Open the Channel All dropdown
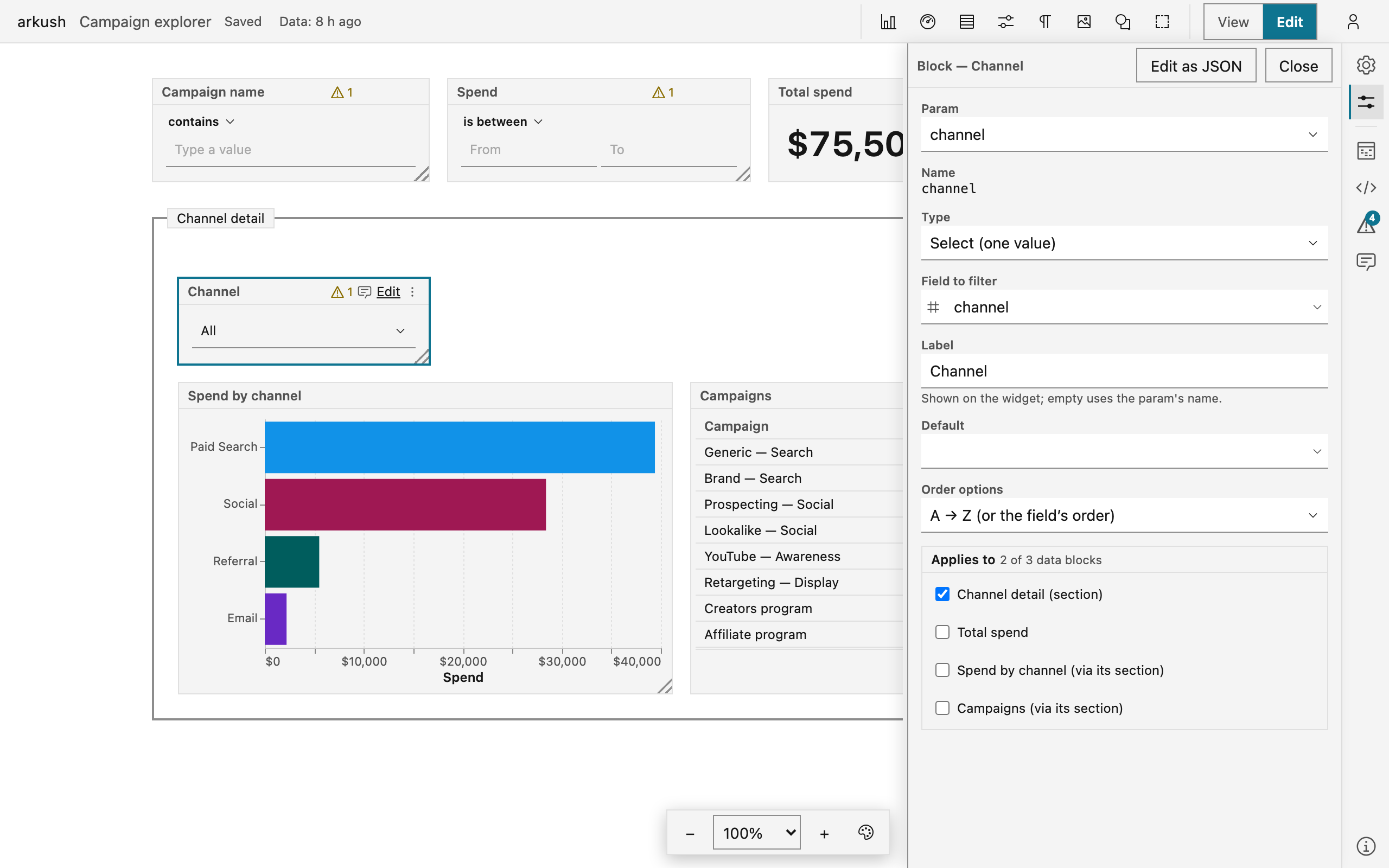 [304, 331]
